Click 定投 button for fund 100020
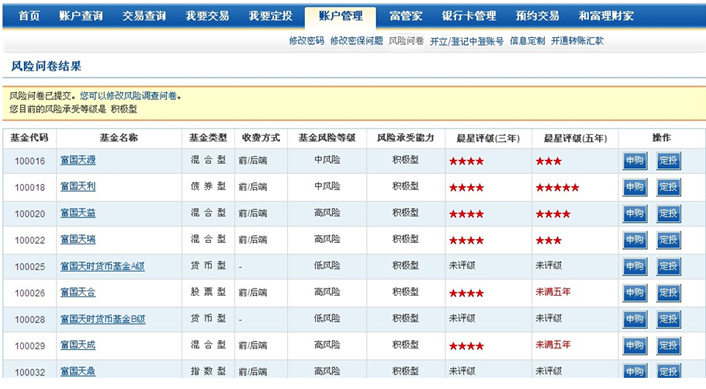Viewport: 706px width, 389px height. click(x=668, y=213)
